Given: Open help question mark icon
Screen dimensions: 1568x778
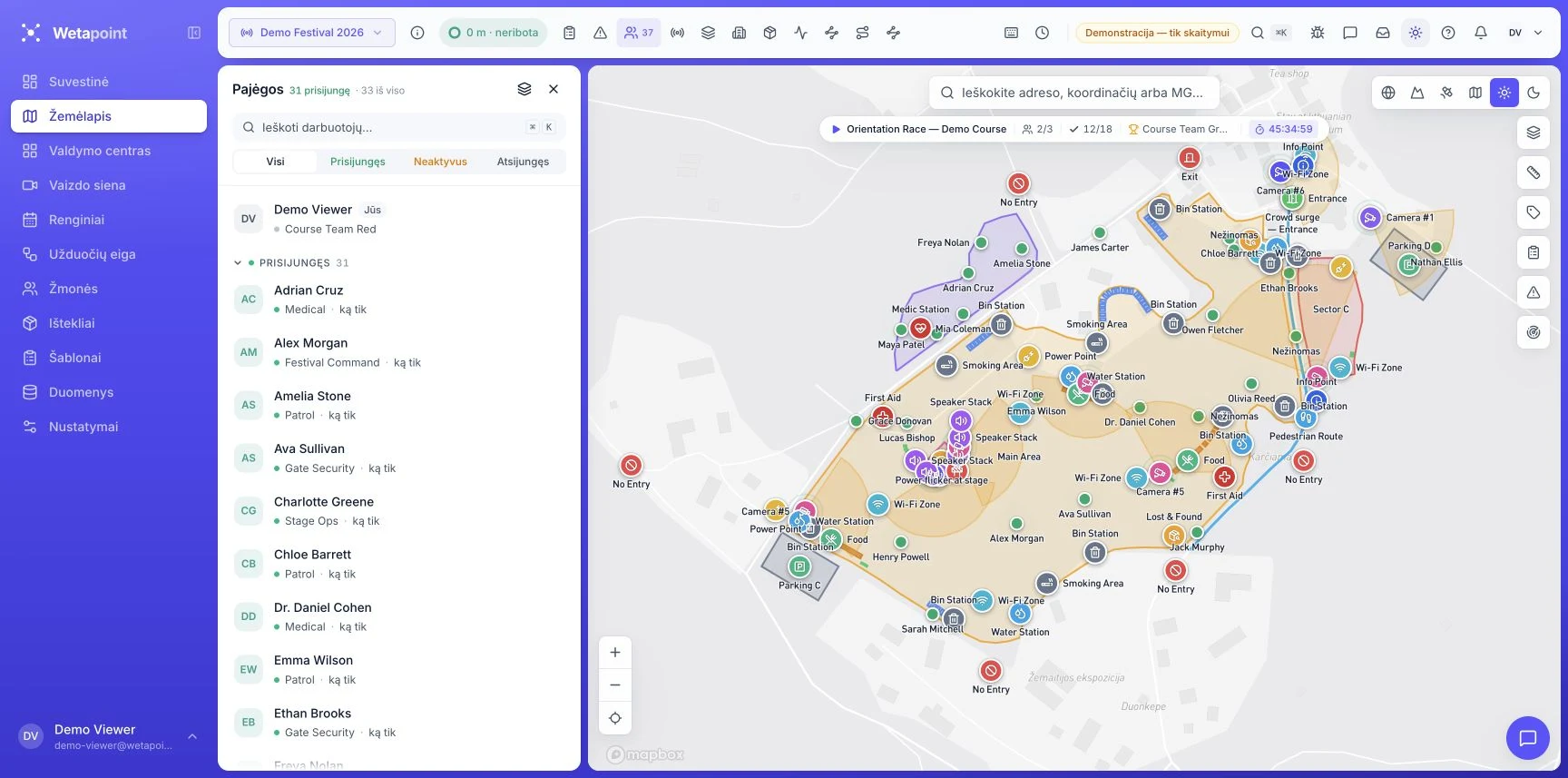Looking at the screenshot, I should (x=1448, y=33).
